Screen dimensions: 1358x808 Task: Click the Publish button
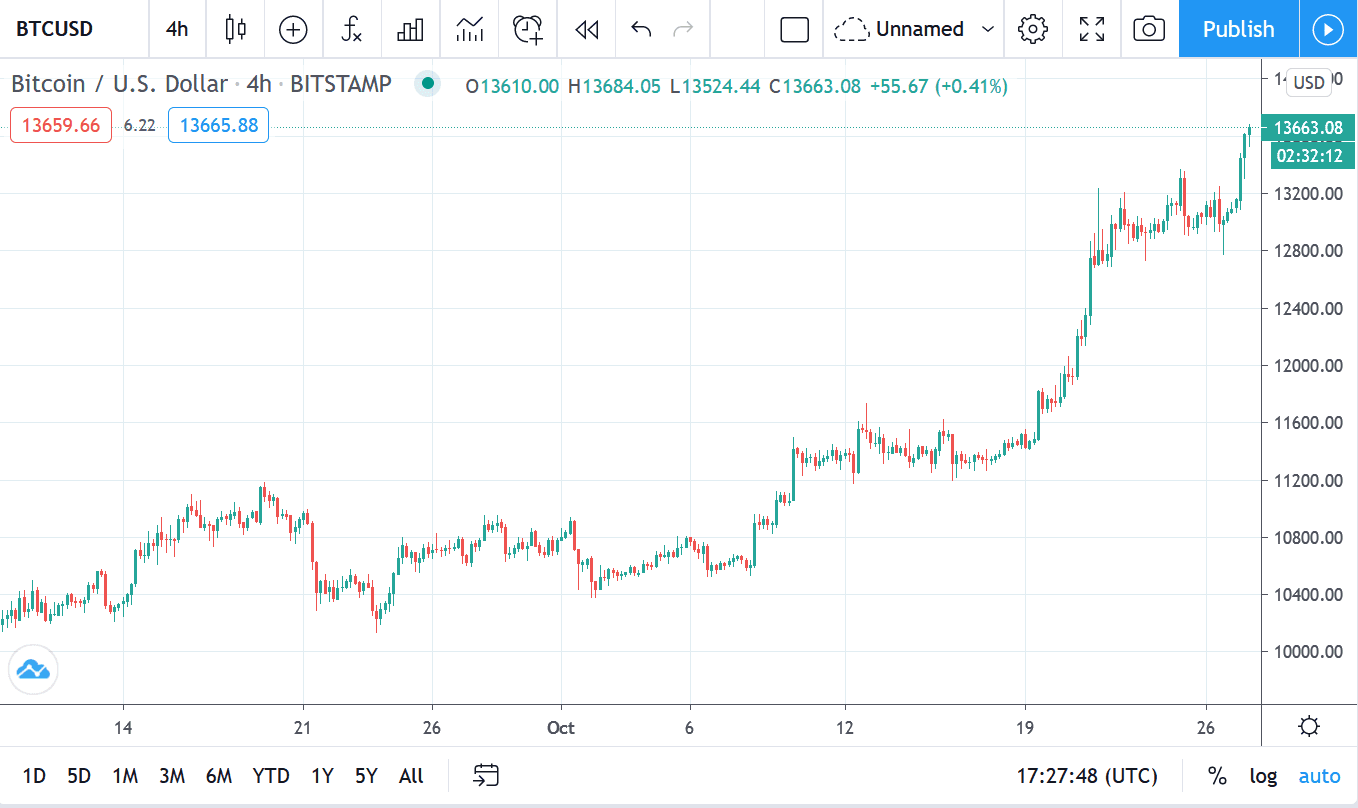(x=1238, y=29)
